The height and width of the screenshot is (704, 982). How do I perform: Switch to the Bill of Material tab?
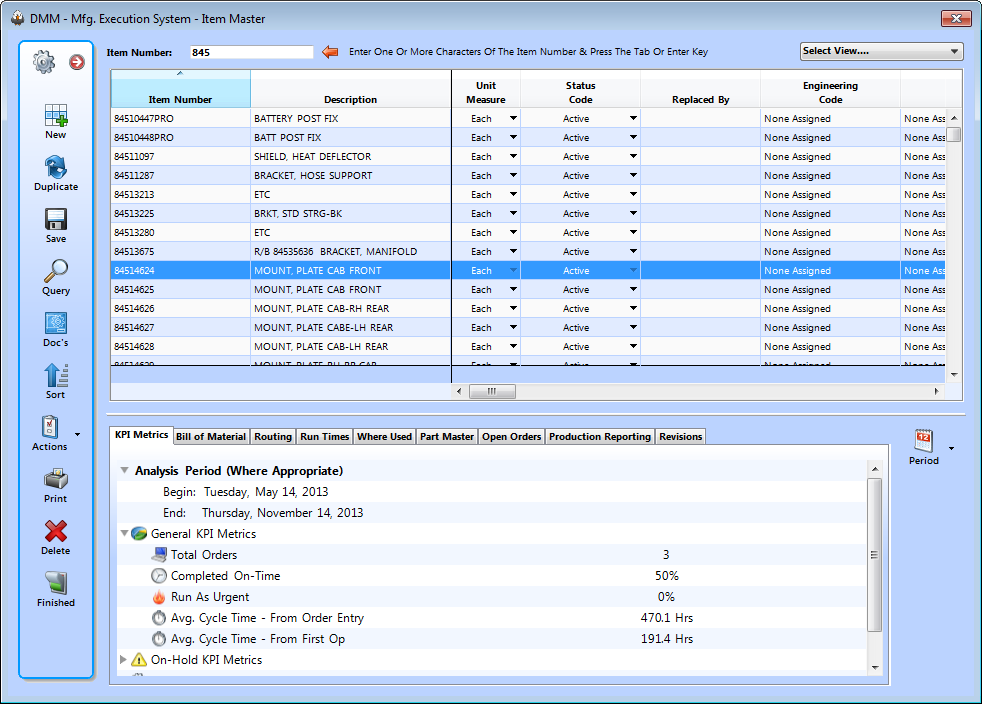click(211, 437)
